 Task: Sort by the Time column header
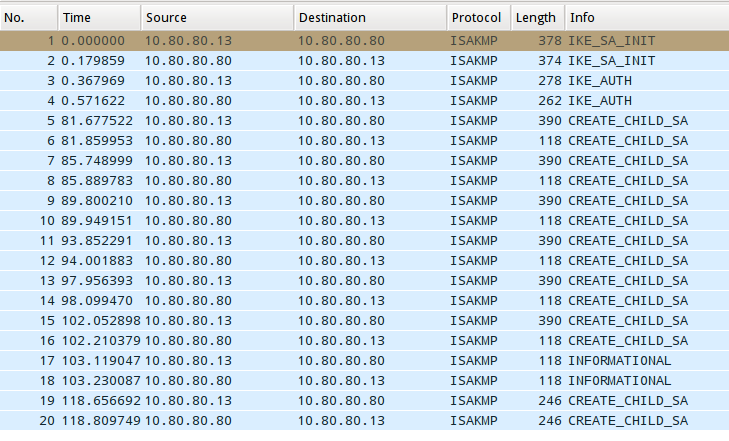[x=99, y=18]
